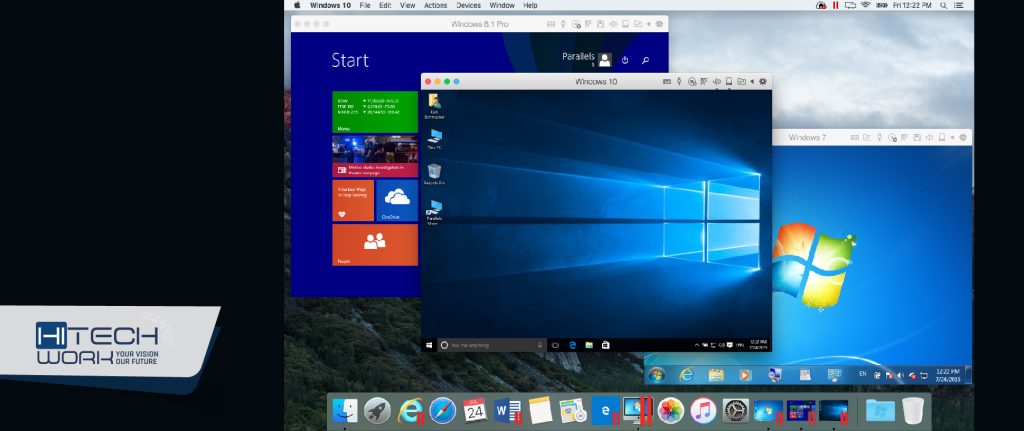The height and width of the screenshot is (431, 1024).
Task: Open the News tile on Start screen
Action: click(x=375, y=156)
